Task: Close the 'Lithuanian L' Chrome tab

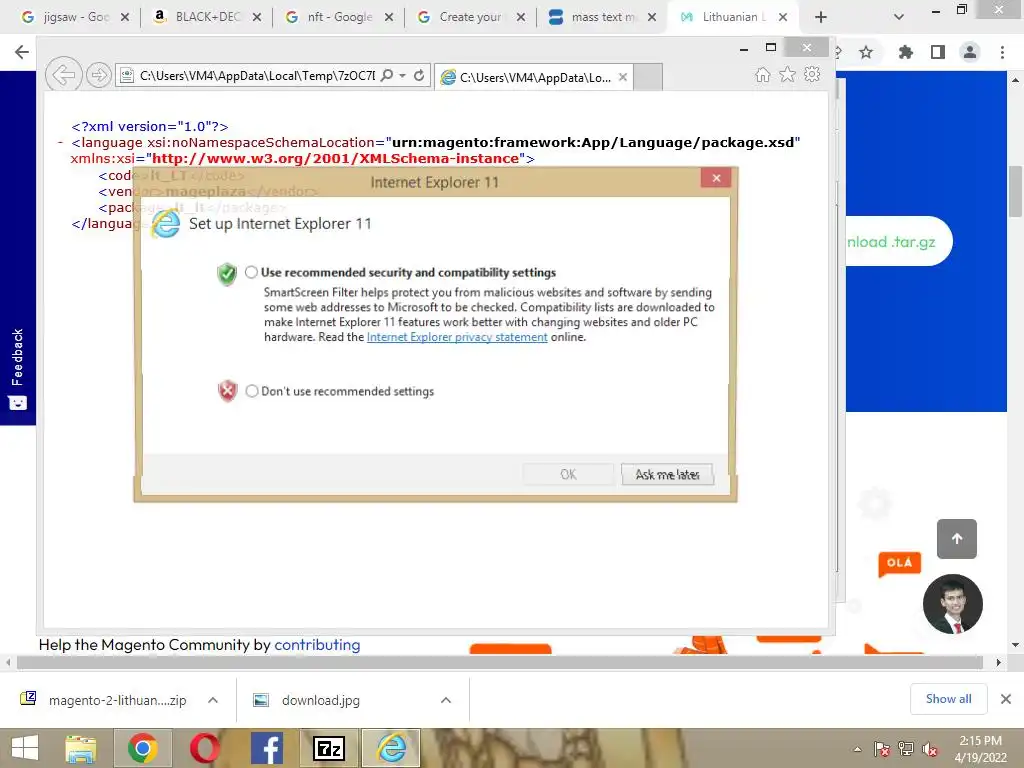Action: click(783, 18)
